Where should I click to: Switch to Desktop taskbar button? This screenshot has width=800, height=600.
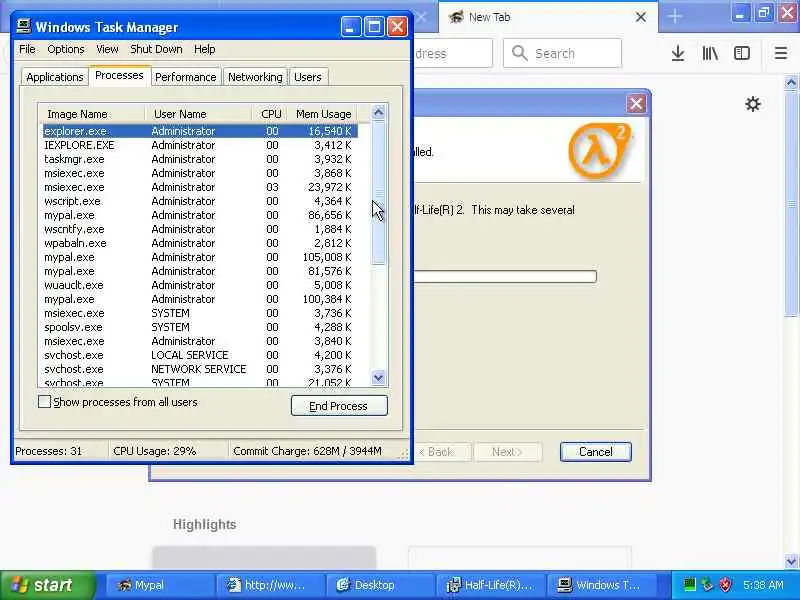(x=379, y=585)
